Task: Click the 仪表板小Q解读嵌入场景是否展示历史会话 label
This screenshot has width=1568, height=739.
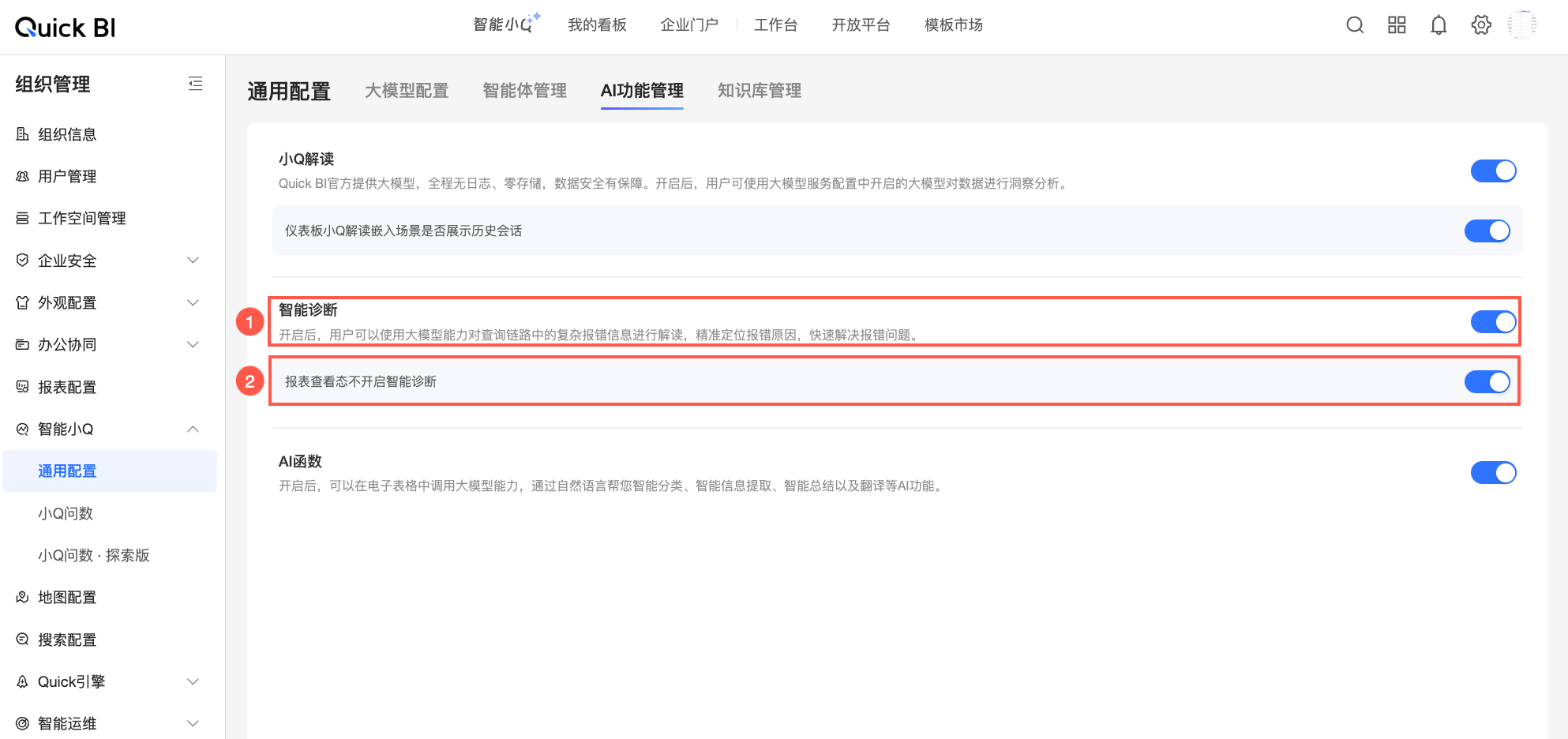Action: pos(403,231)
